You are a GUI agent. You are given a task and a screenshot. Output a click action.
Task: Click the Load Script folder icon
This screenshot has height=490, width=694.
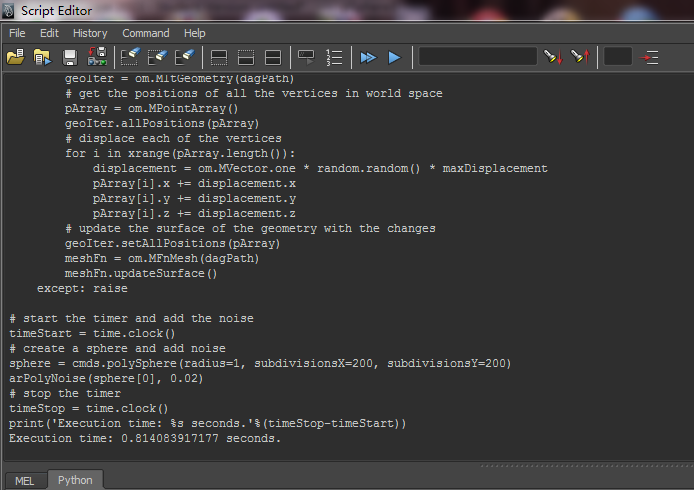coord(15,57)
